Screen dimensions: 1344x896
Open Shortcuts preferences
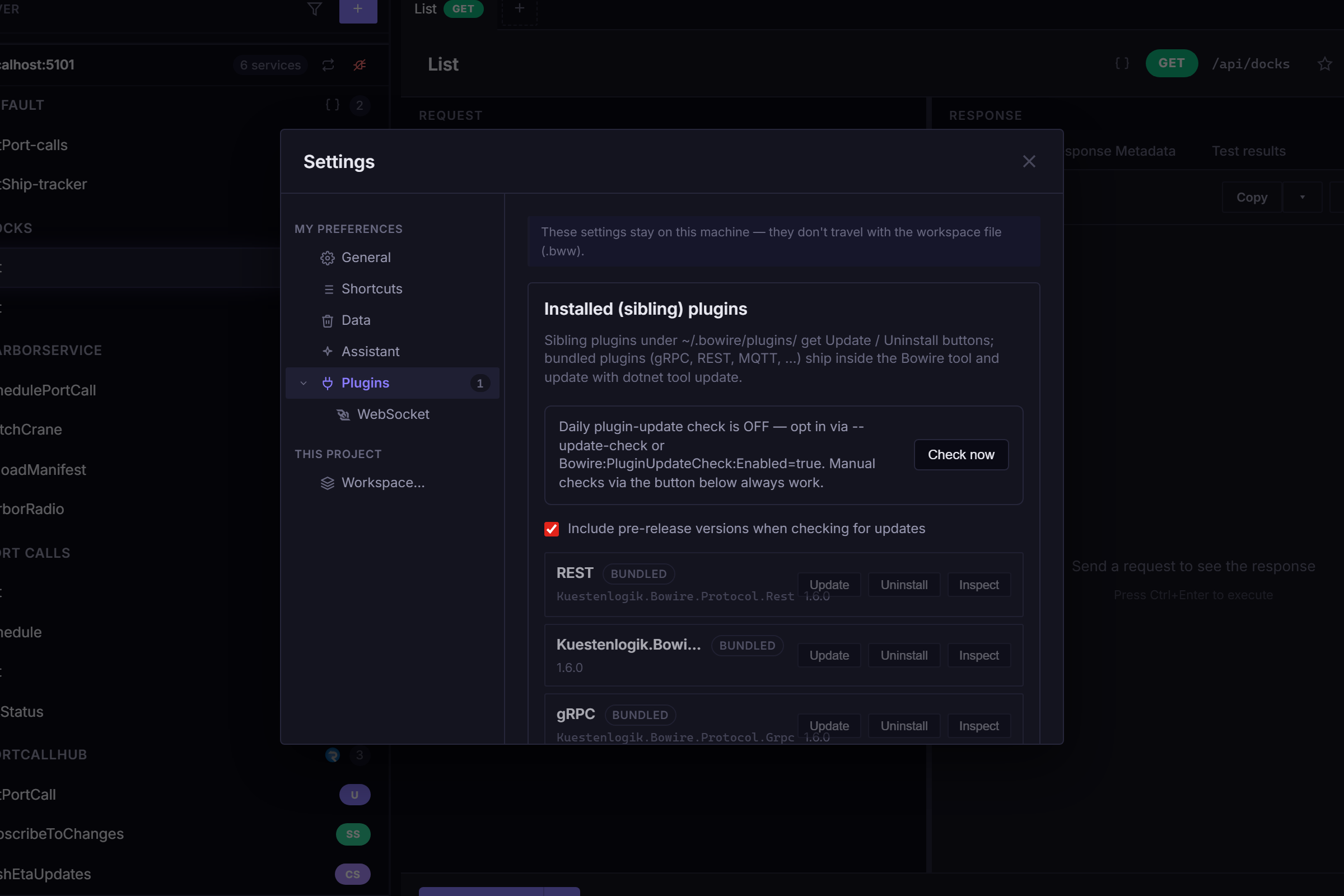[392, 289]
